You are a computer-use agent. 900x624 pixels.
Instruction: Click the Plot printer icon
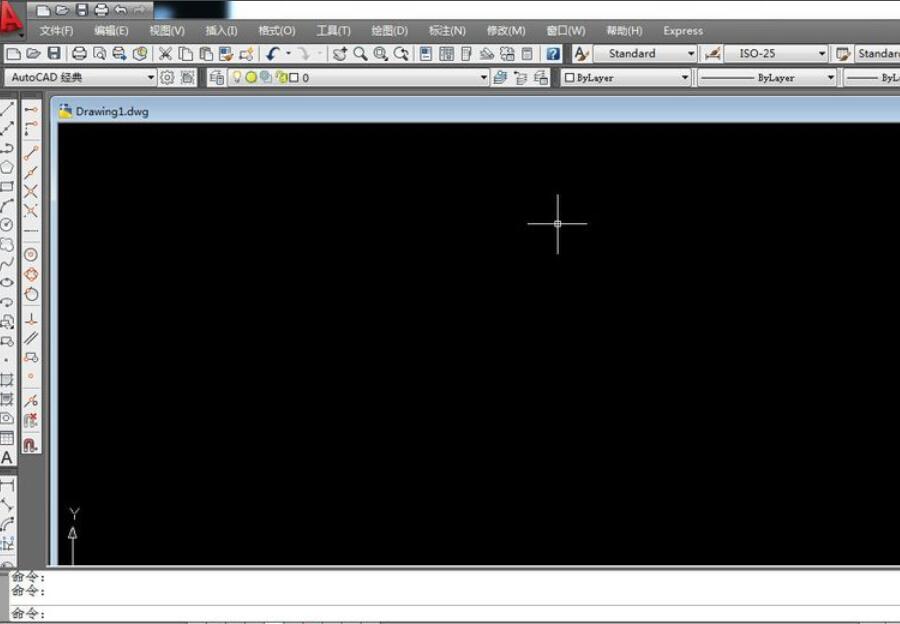coord(79,54)
